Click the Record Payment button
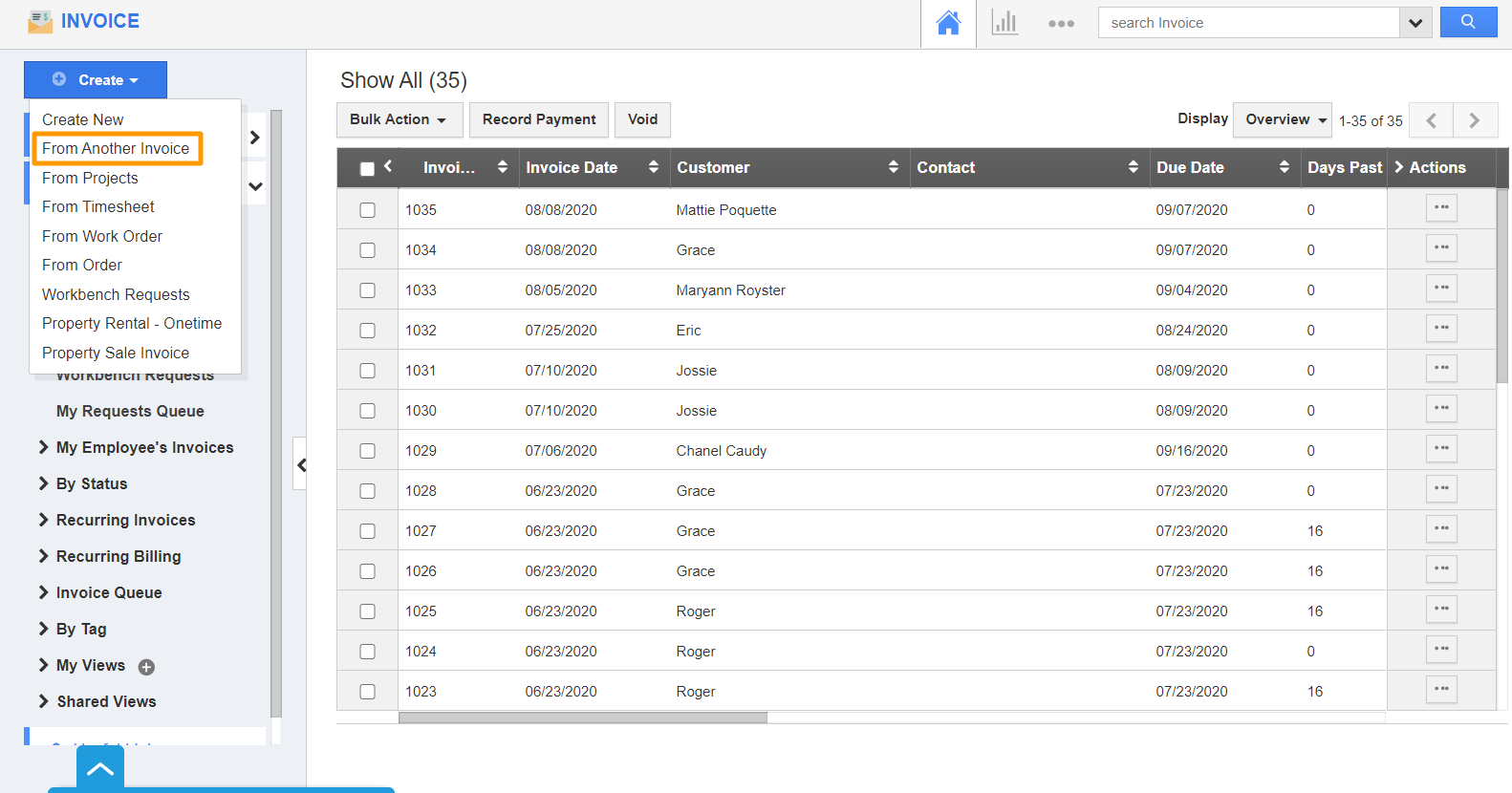 tap(539, 119)
